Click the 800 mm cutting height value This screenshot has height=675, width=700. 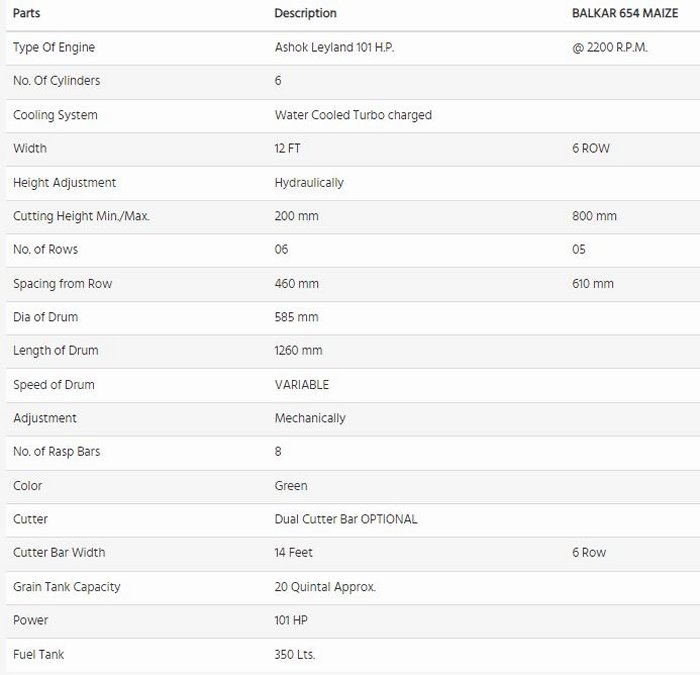coord(594,216)
